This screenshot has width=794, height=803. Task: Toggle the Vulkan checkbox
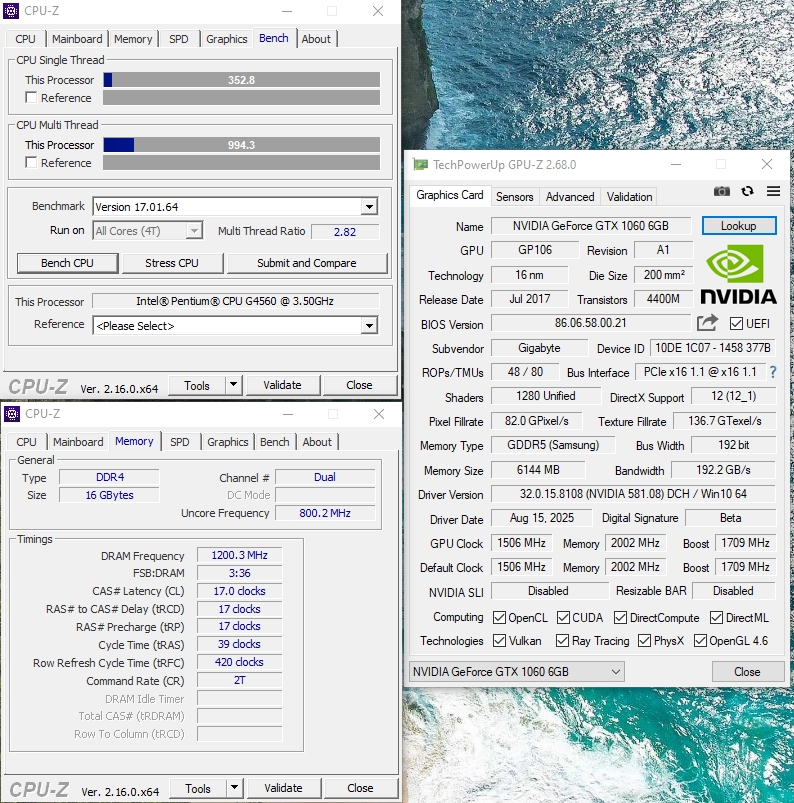(x=499, y=641)
